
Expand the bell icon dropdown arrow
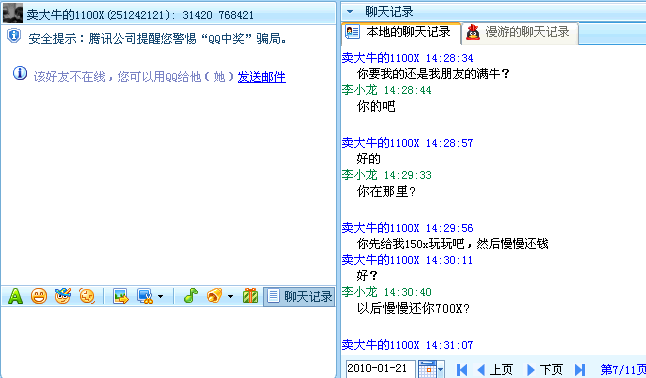tap(230, 296)
